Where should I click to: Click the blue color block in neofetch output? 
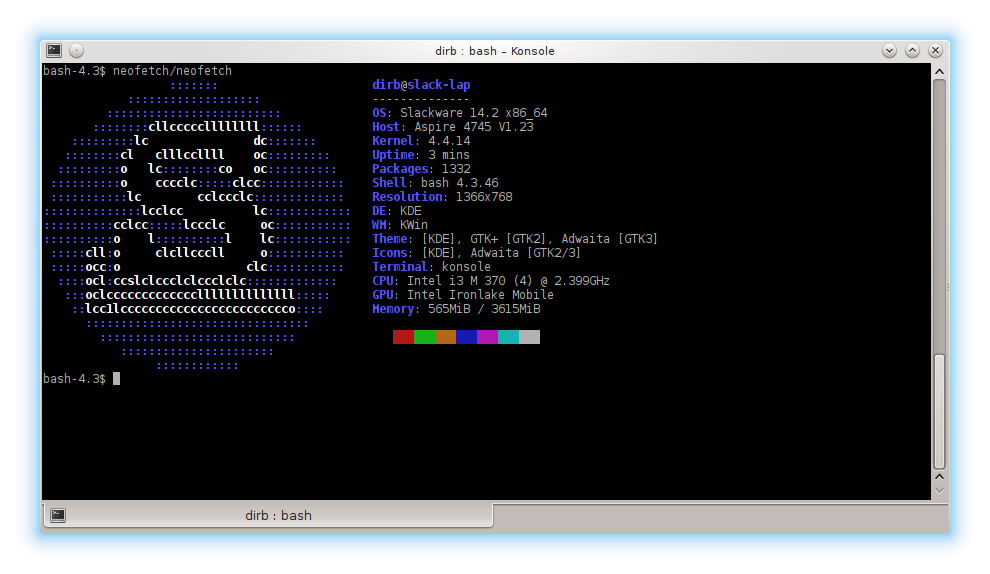pyautogui.click(x=466, y=337)
